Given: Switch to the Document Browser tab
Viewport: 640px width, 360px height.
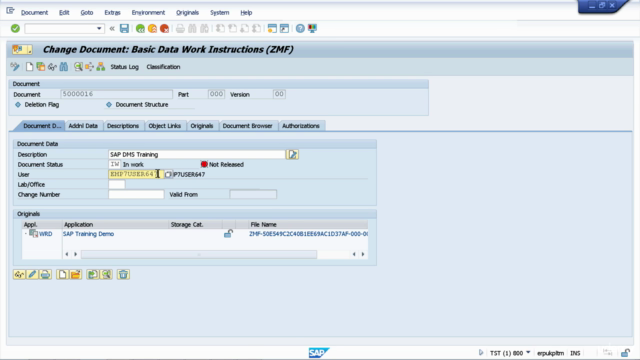Looking at the screenshot, I should [x=247, y=126].
